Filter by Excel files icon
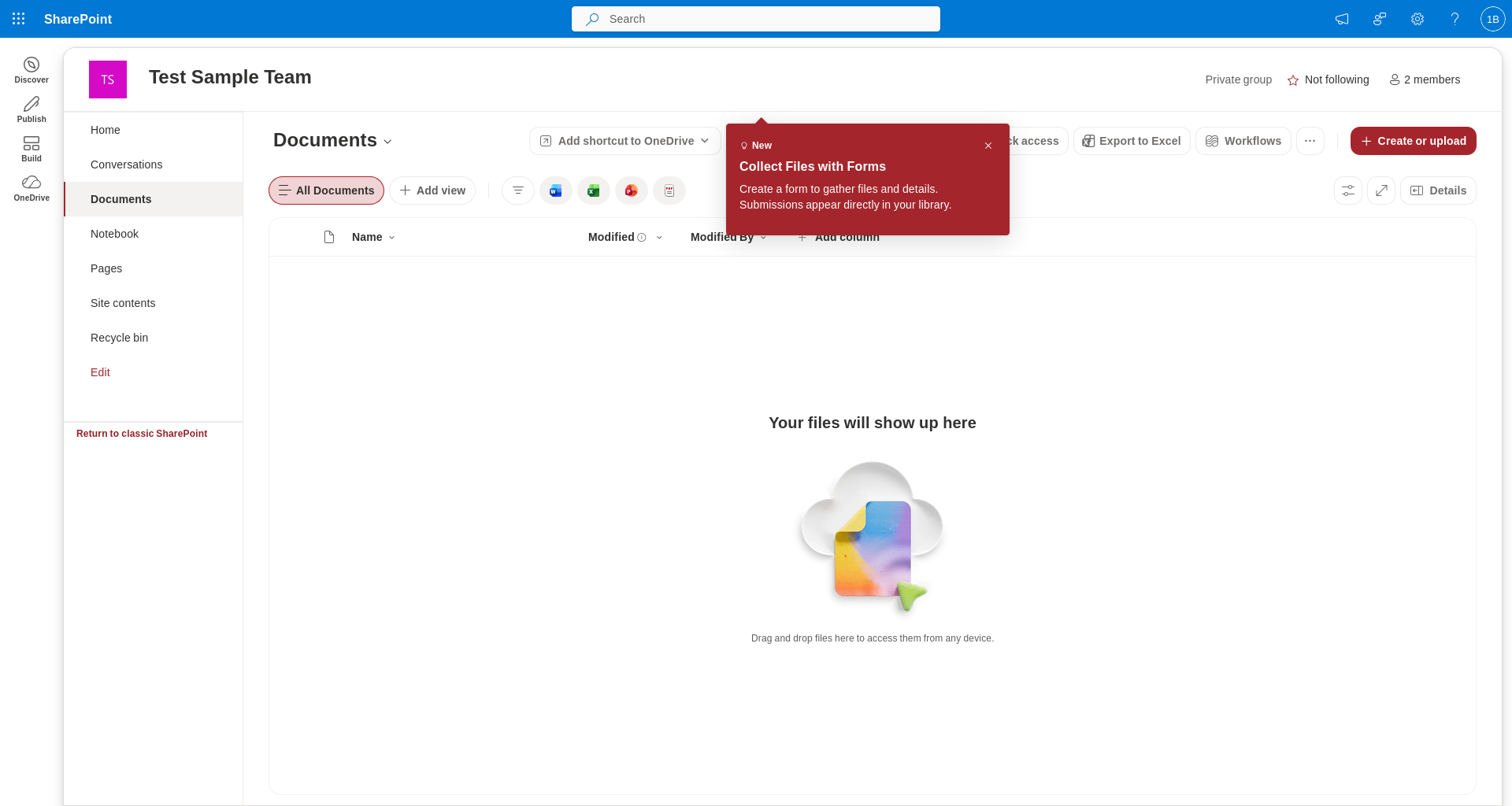 594,190
